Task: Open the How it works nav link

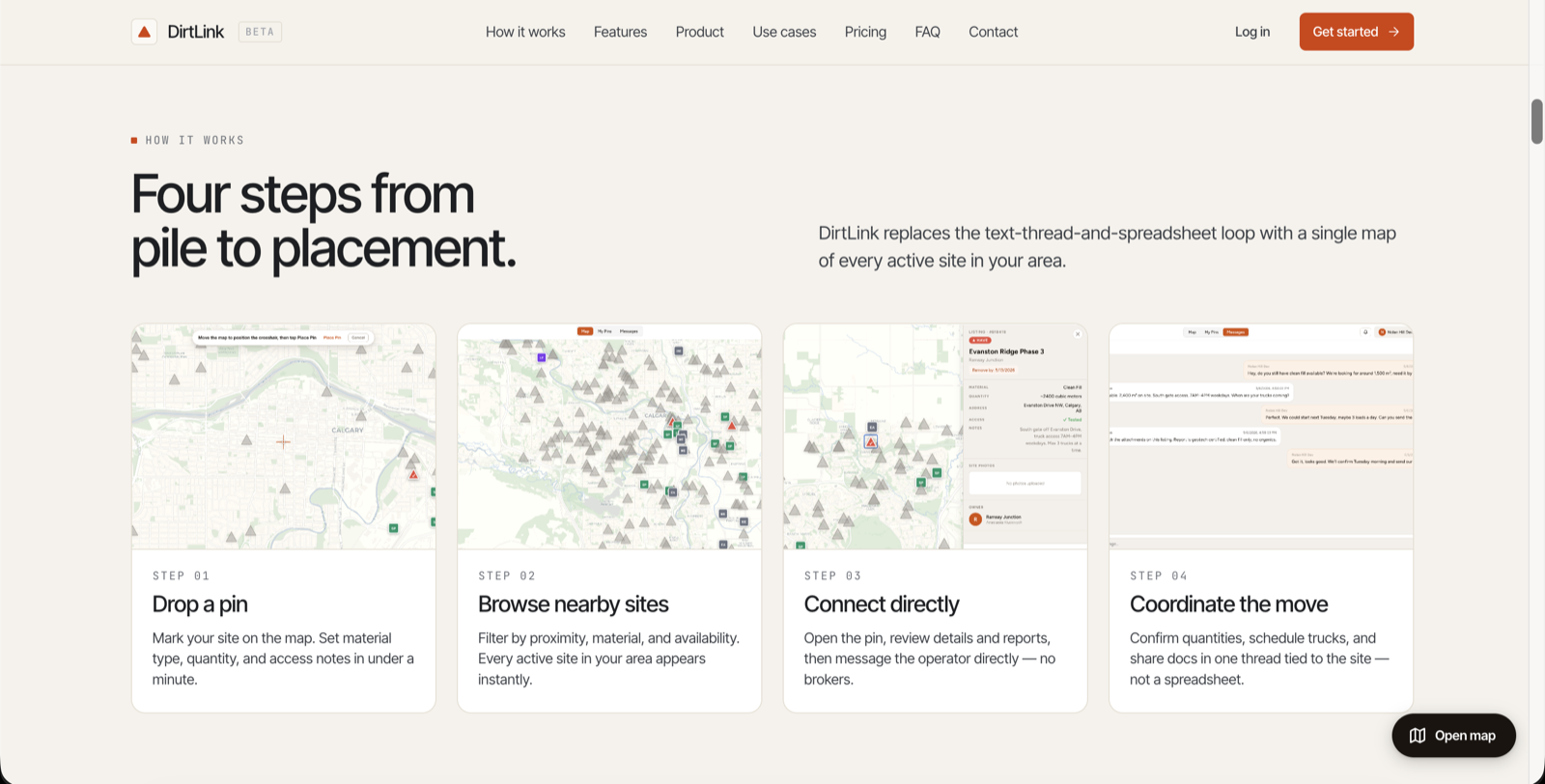Action: click(525, 32)
